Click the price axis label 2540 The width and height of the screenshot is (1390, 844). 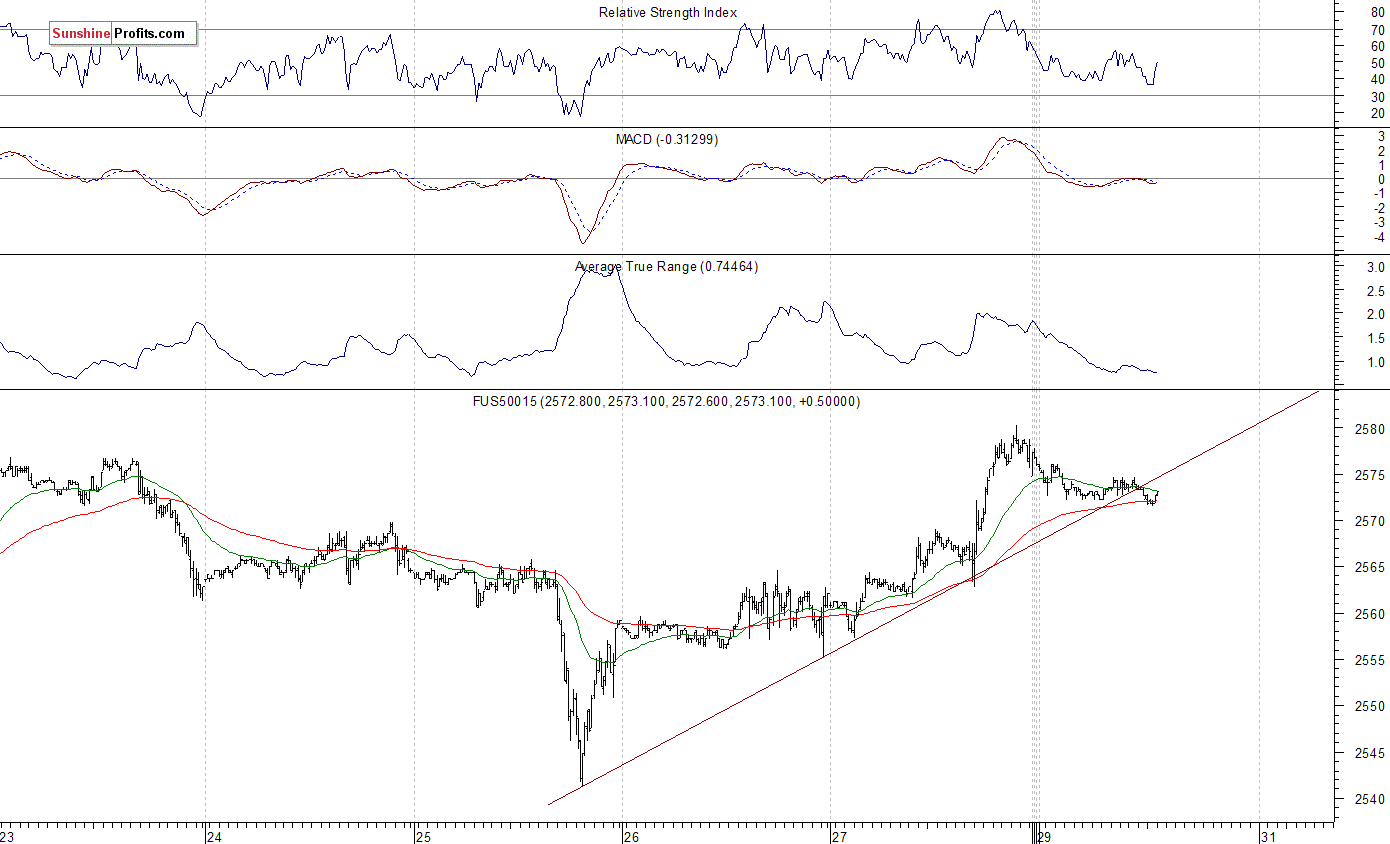click(x=1371, y=799)
